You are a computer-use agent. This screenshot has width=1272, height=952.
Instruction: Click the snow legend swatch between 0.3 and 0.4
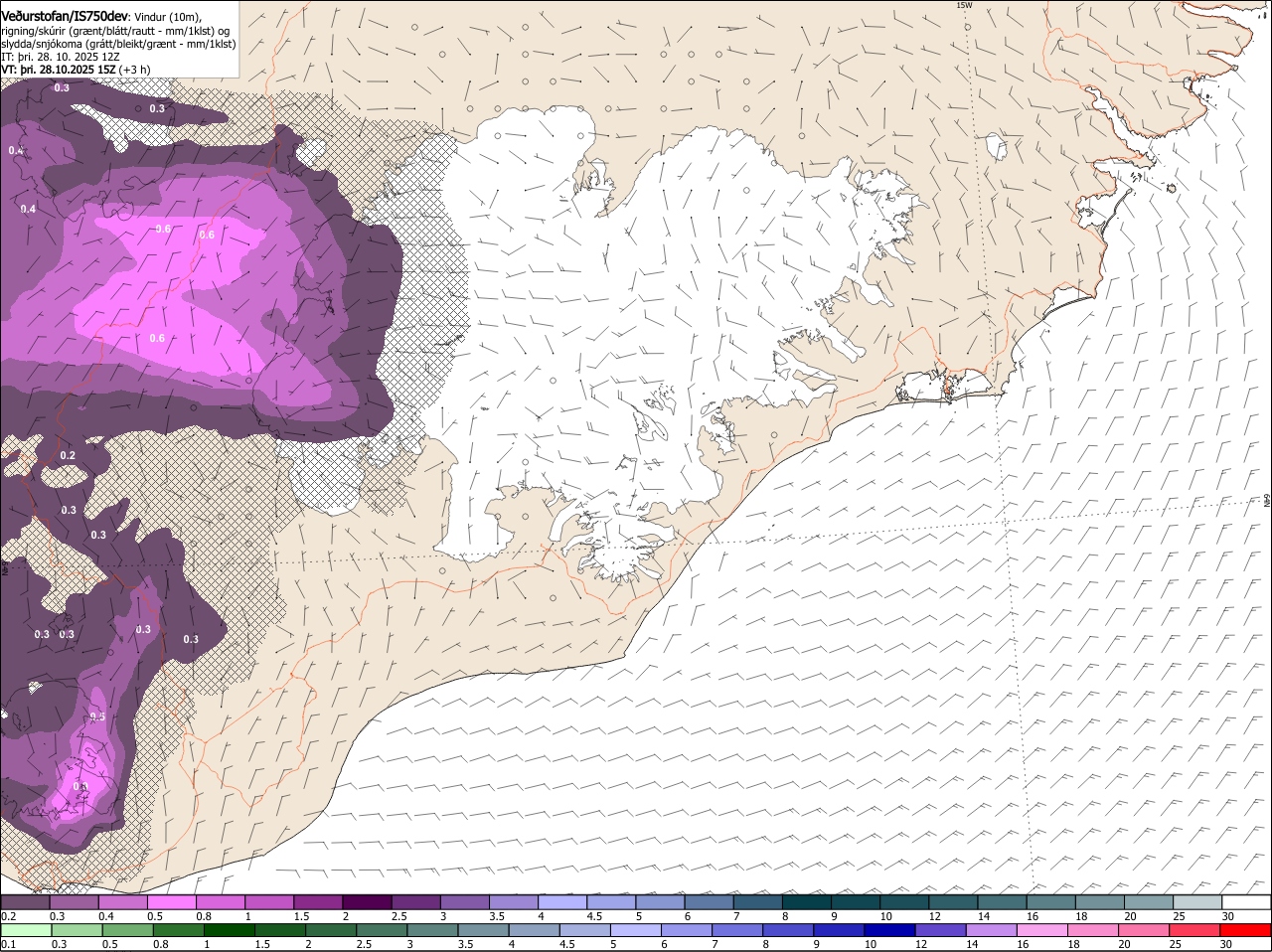75,902
